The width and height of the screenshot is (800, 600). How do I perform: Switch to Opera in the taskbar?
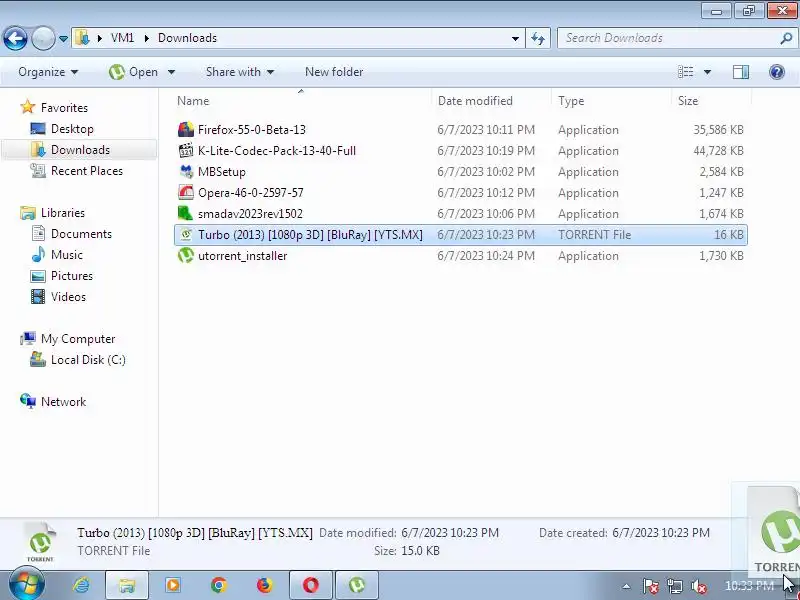click(311, 585)
